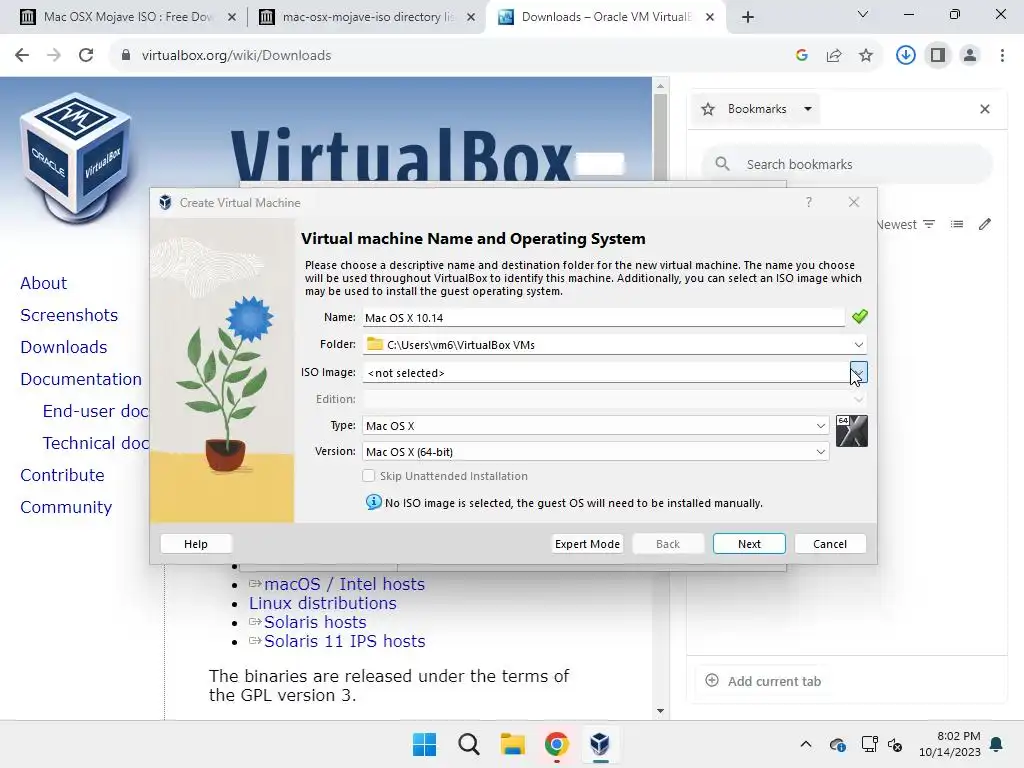Close the Create Virtual Machine dialog
1024x768 pixels.
[854, 202]
